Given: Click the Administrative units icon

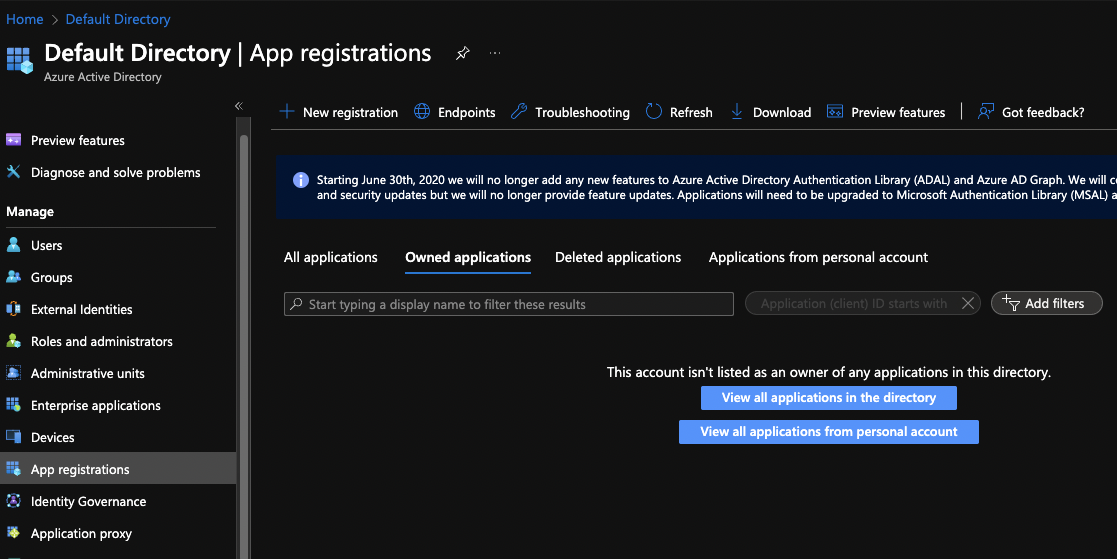Looking at the screenshot, I should coord(14,372).
